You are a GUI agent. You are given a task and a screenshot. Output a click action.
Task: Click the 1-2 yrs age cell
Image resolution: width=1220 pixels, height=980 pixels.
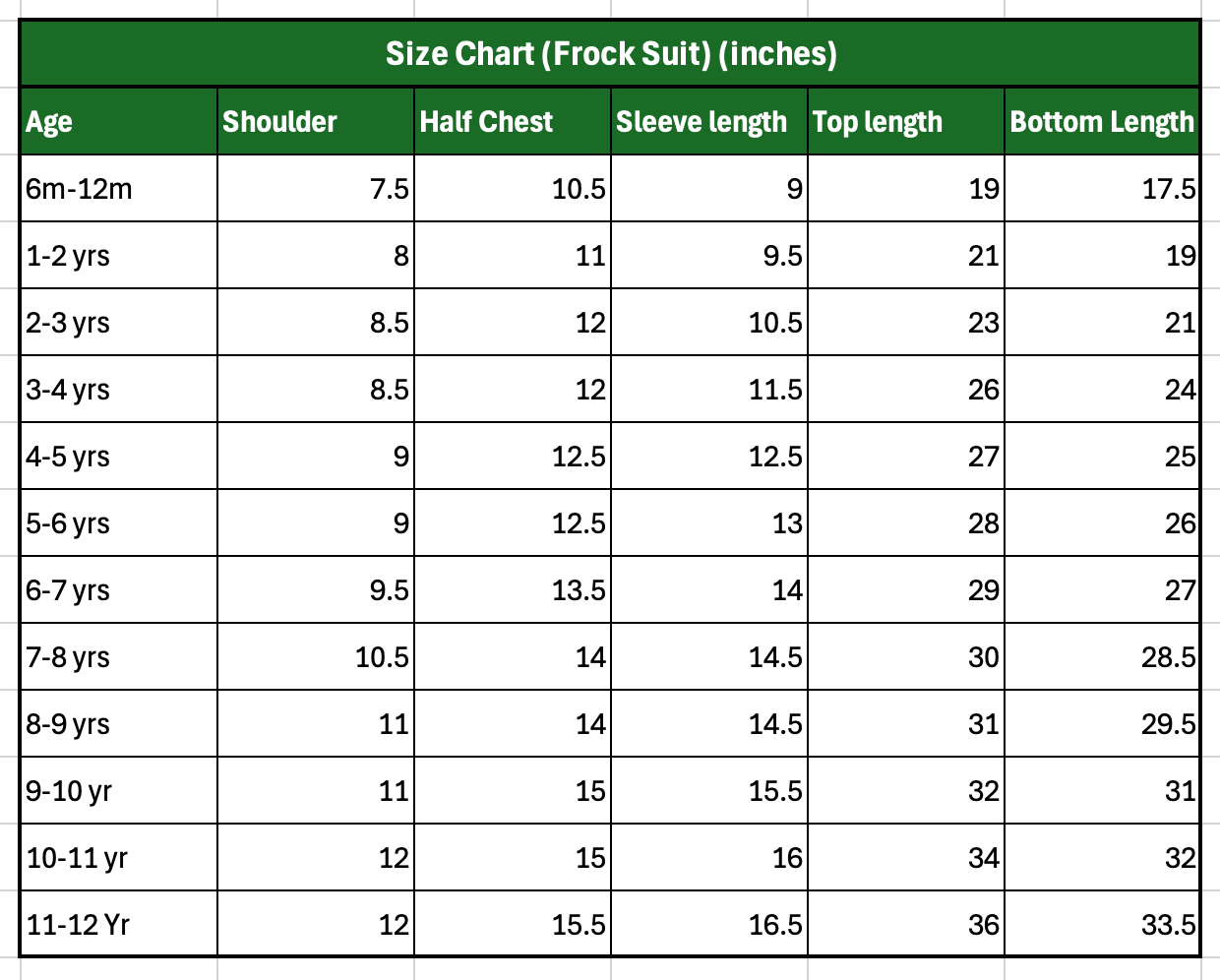click(118, 255)
